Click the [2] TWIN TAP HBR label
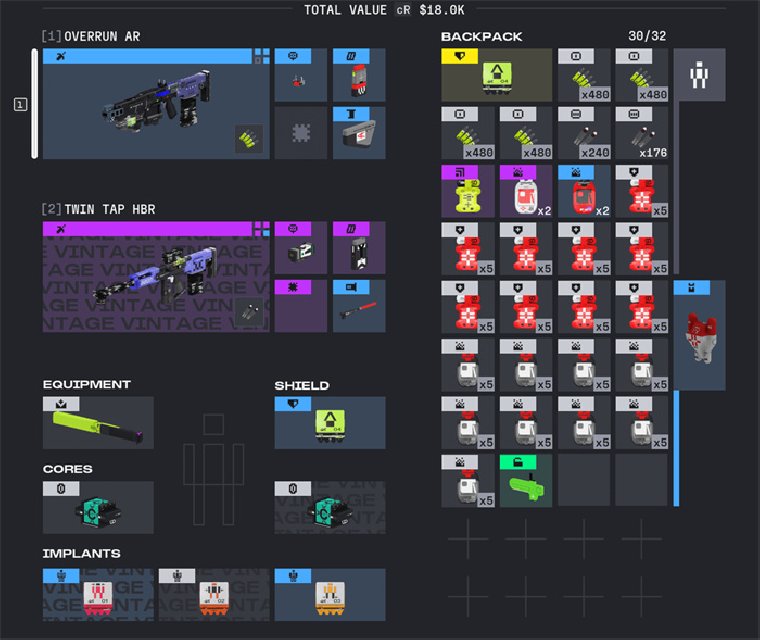The width and height of the screenshot is (760, 640). (98, 209)
